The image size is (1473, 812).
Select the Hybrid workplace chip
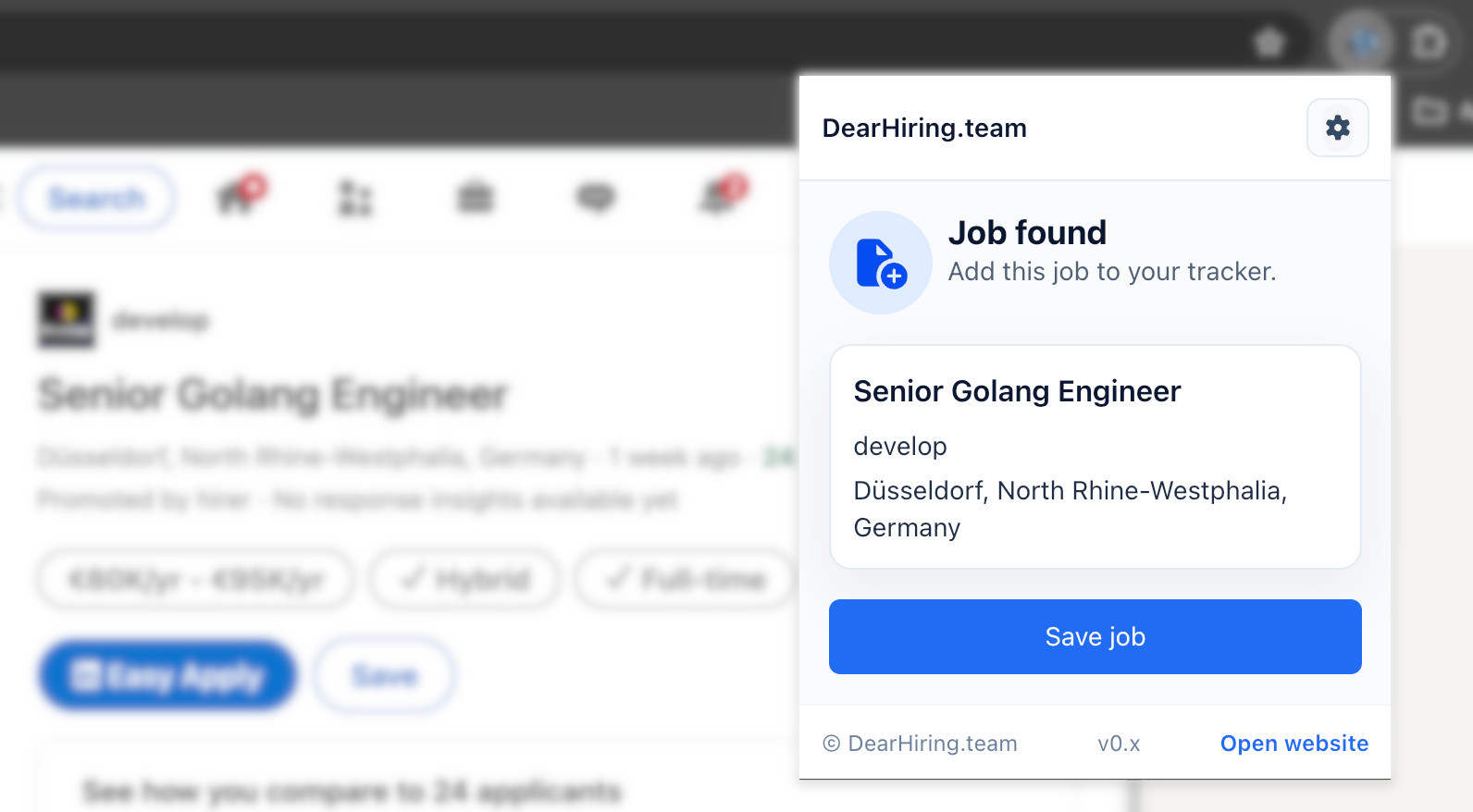point(464,580)
